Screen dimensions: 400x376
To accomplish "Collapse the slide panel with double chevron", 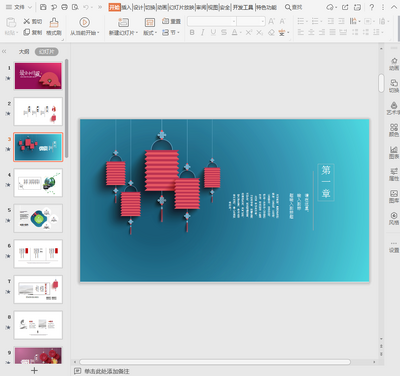I will (x=4, y=51).
